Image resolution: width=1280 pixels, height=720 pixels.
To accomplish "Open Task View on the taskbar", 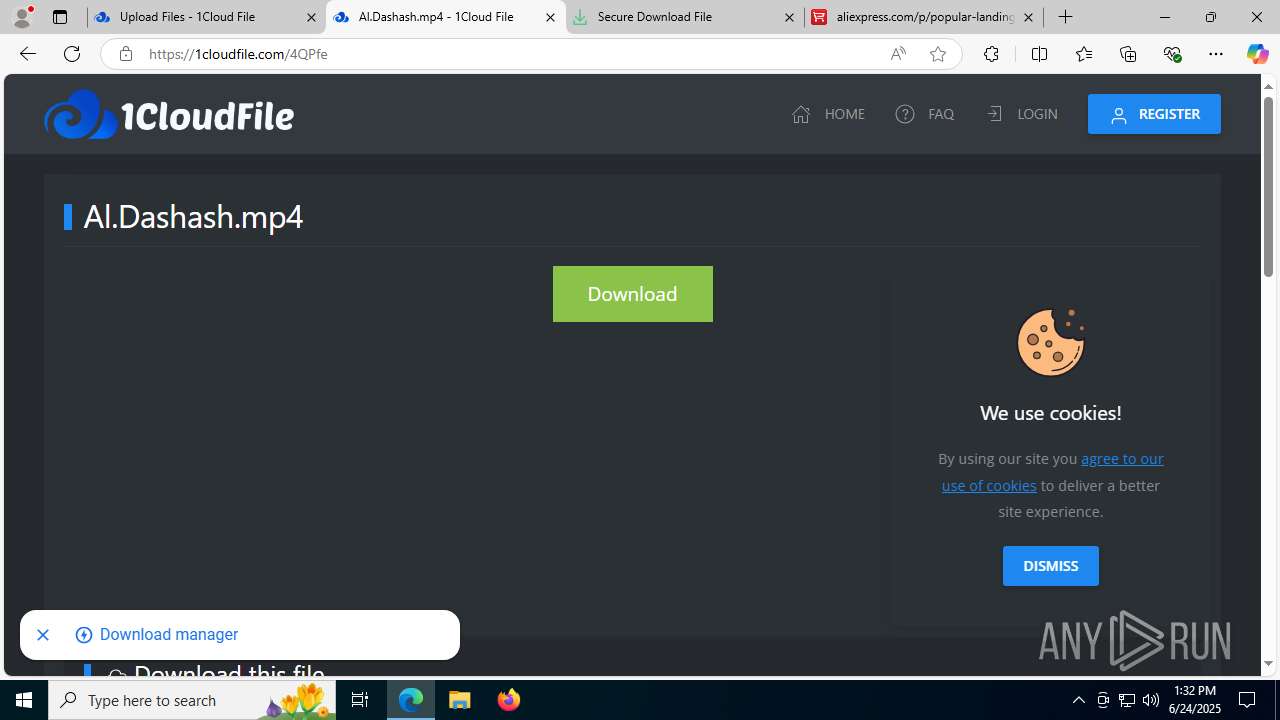I will click(x=360, y=700).
